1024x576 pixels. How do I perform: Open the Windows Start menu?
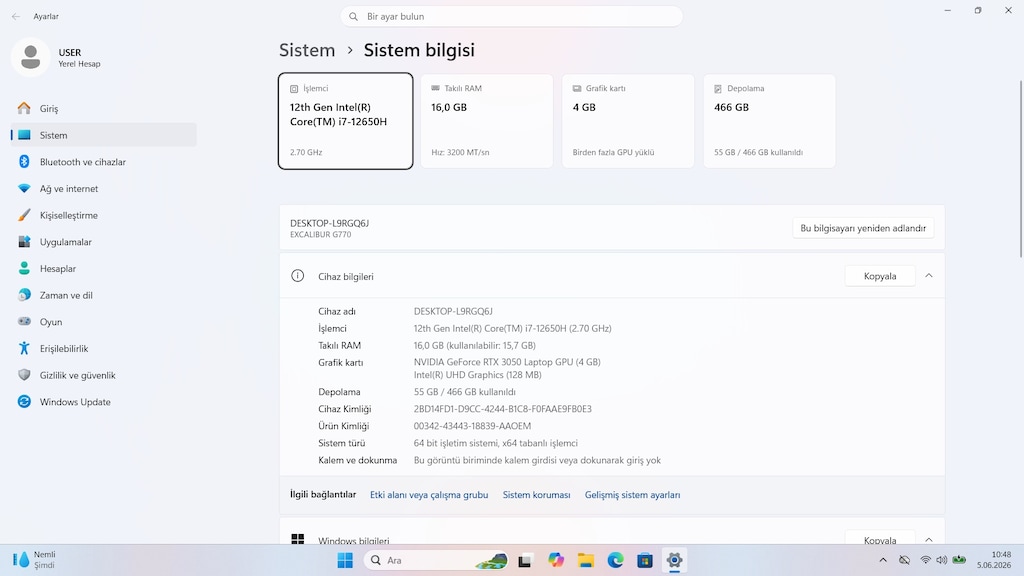[x=345, y=560]
